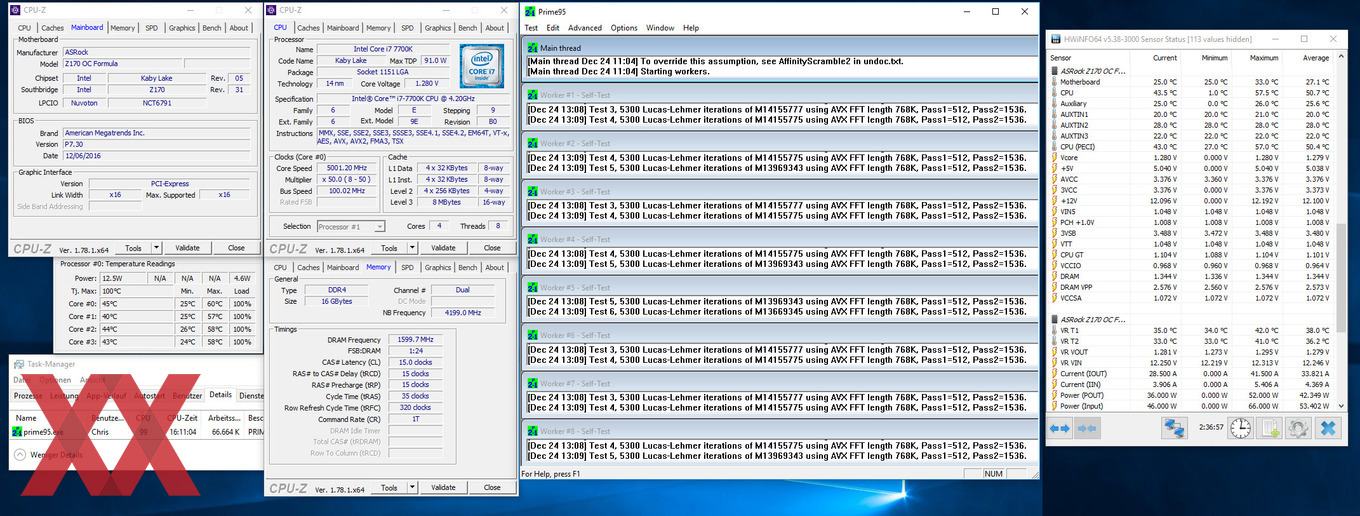Image resolution: width=1360 pixels, height=516 pixels.
Task: Select the Power (Input) sensor row
Action: (1190, 406)
